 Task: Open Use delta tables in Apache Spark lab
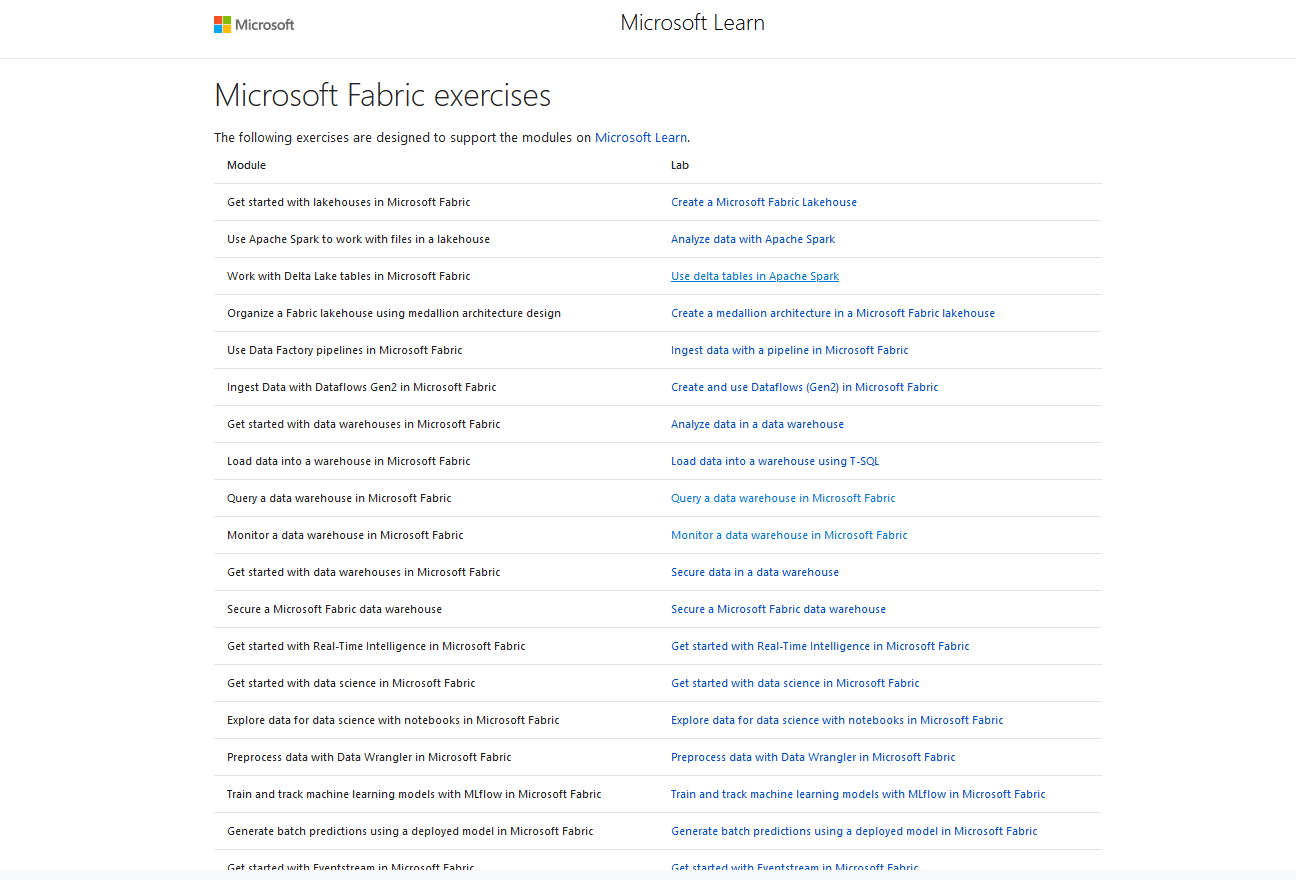tap(755, 276)
